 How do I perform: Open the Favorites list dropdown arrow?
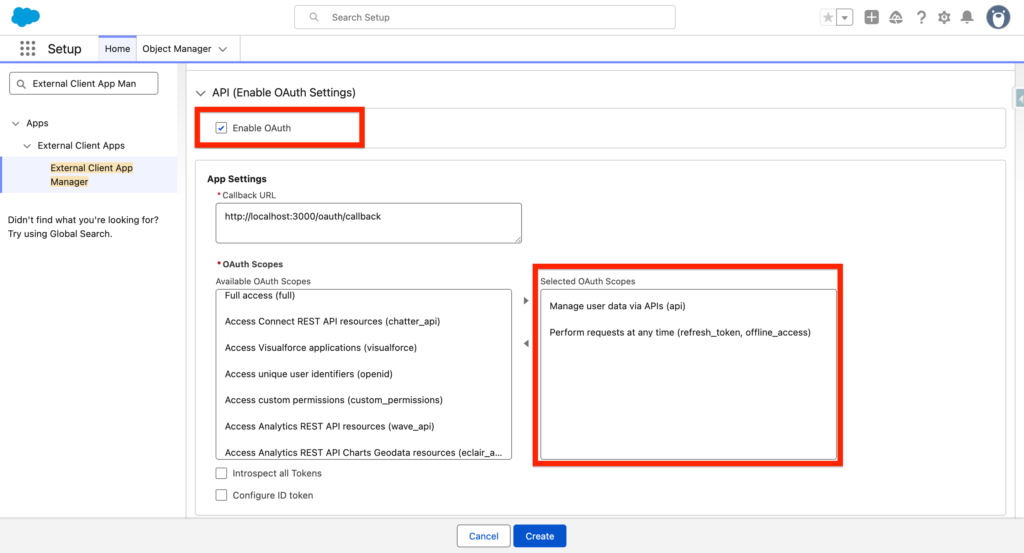tap(845, 18)
